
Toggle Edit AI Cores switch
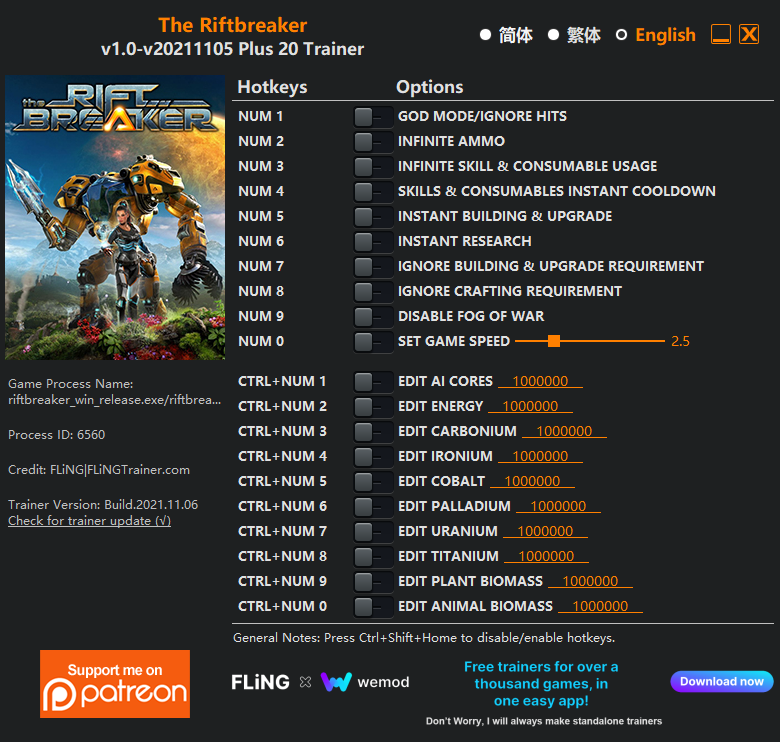point(373,382)
